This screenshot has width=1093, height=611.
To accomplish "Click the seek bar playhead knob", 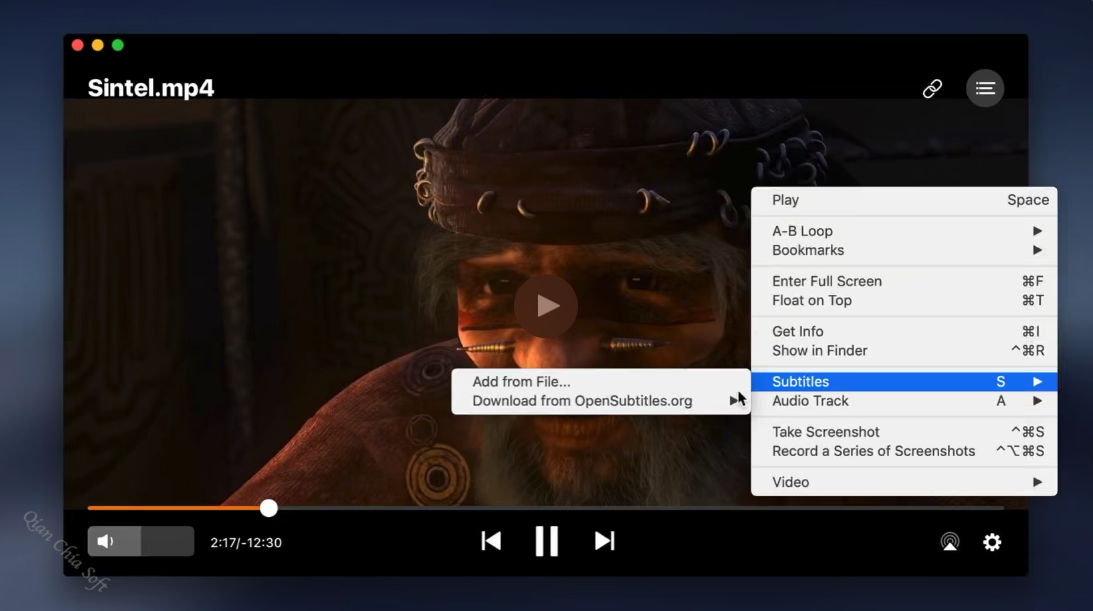I will [x=268, y=508].
